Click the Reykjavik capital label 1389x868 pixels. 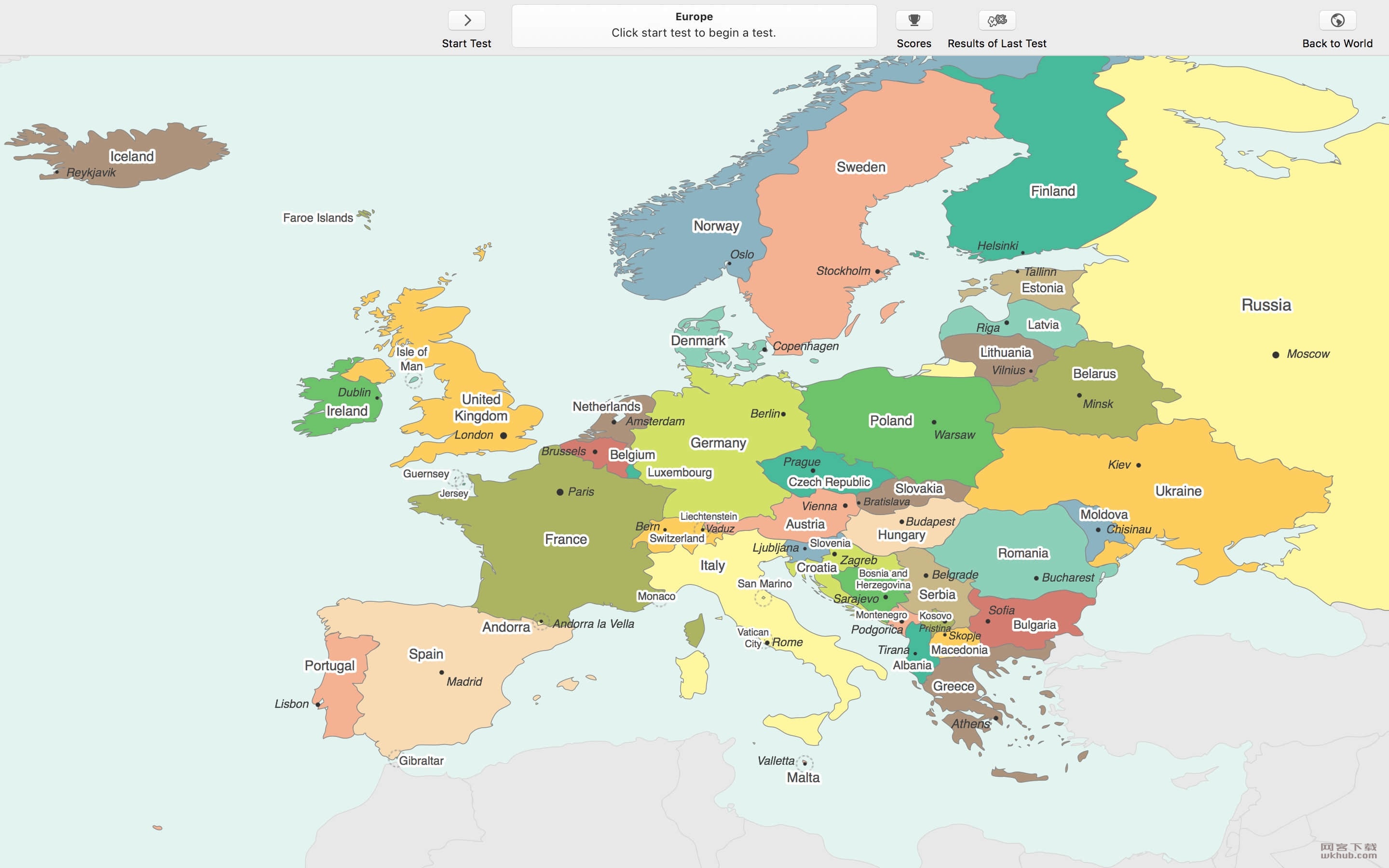91,173
